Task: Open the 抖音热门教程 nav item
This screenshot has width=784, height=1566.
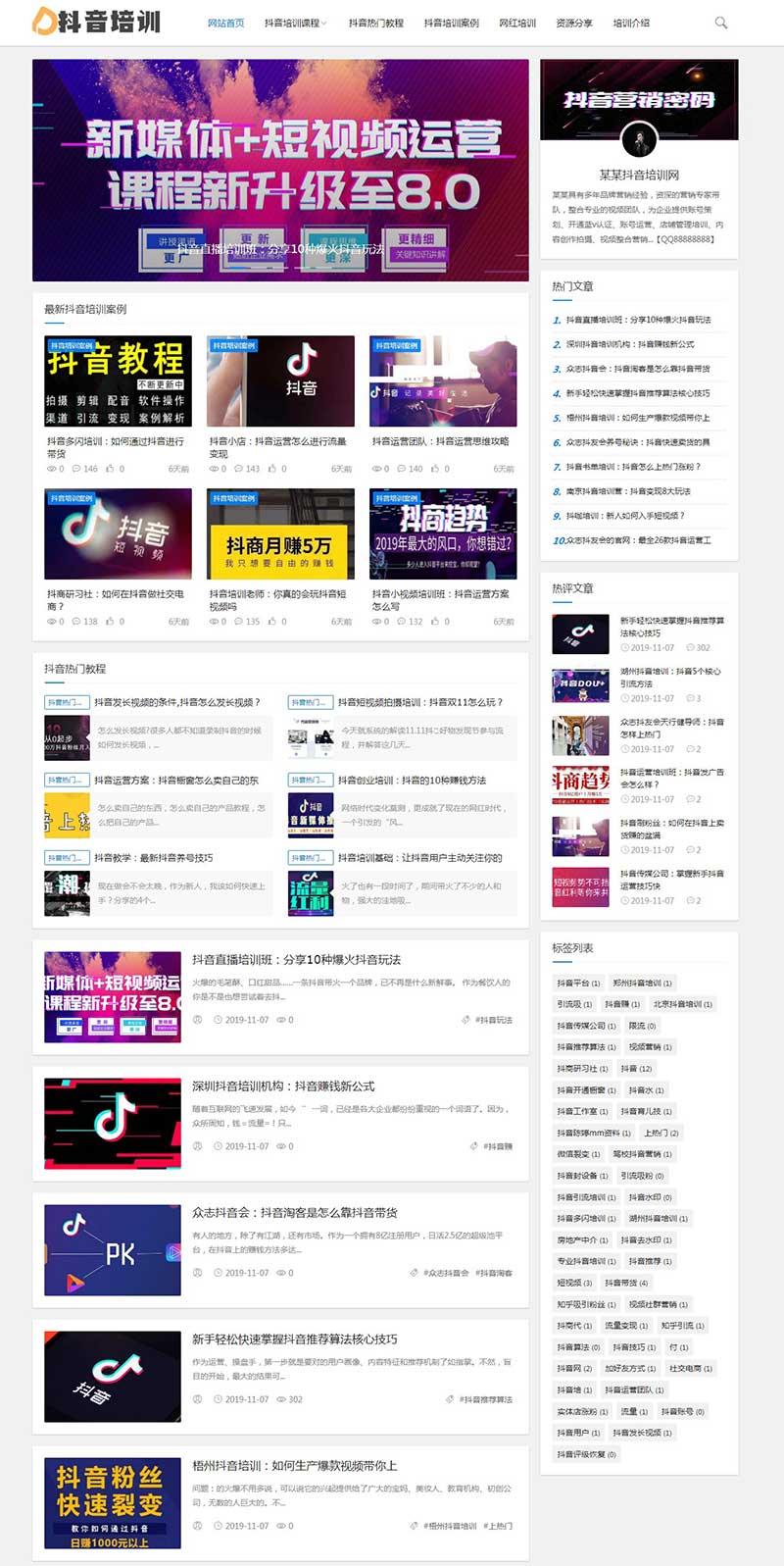Action: pos(375,23)
